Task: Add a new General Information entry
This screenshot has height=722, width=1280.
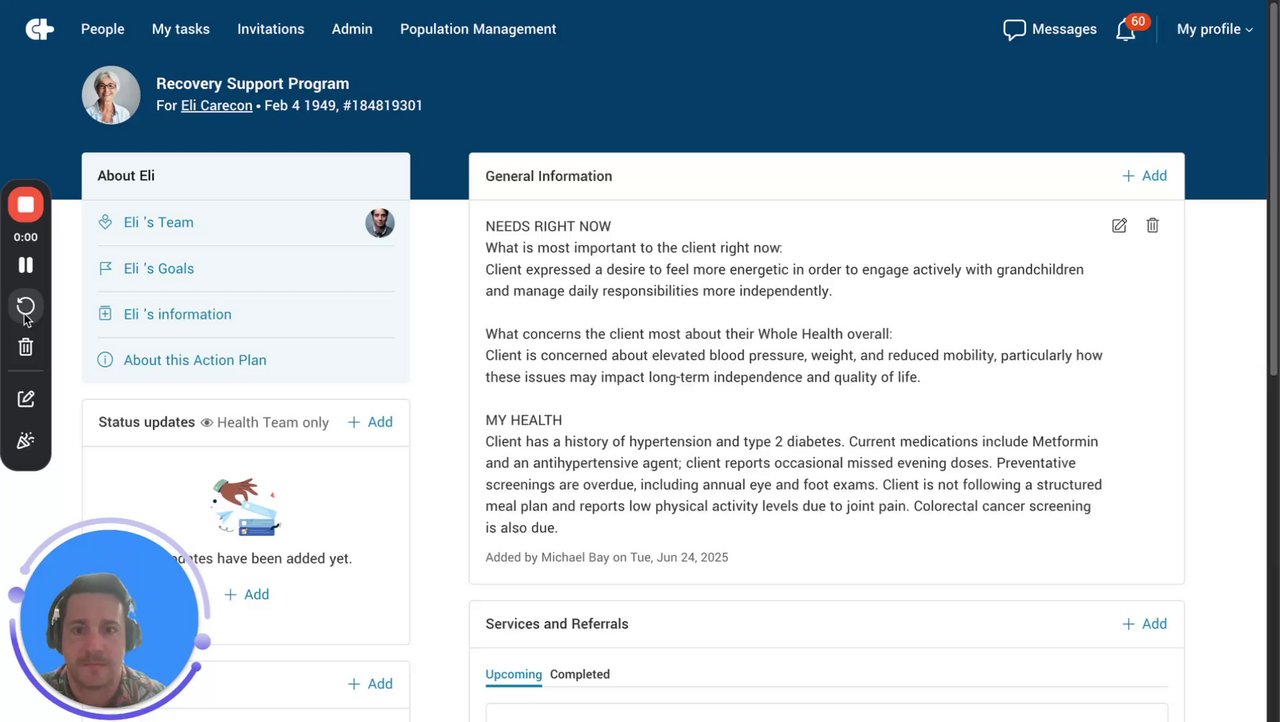Action: click(1144, 176)
